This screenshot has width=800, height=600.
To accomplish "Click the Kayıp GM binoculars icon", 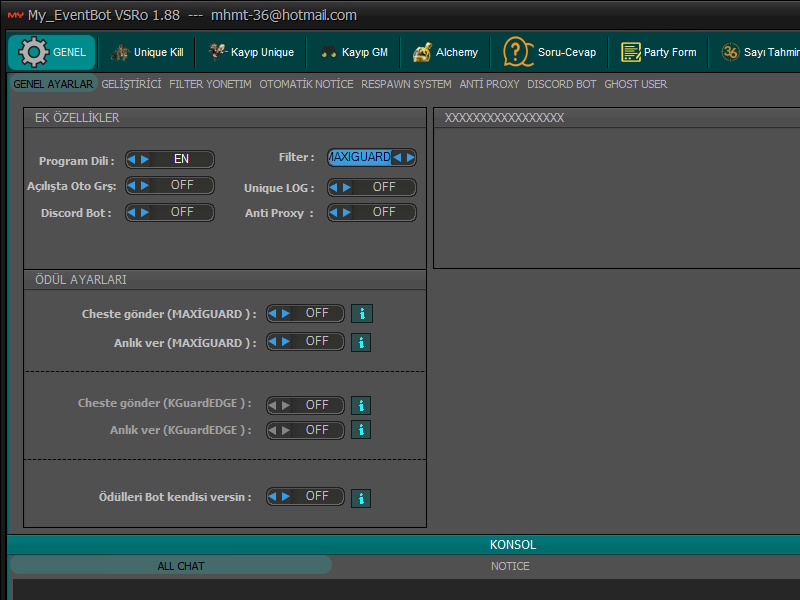I will (329, 52).
